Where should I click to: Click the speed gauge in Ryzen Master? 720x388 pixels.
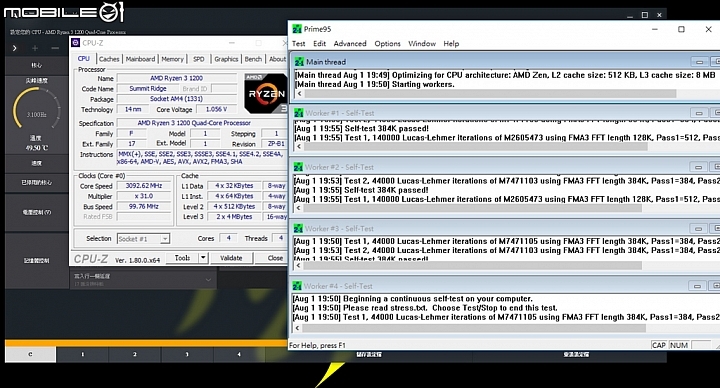click(36, 109)
